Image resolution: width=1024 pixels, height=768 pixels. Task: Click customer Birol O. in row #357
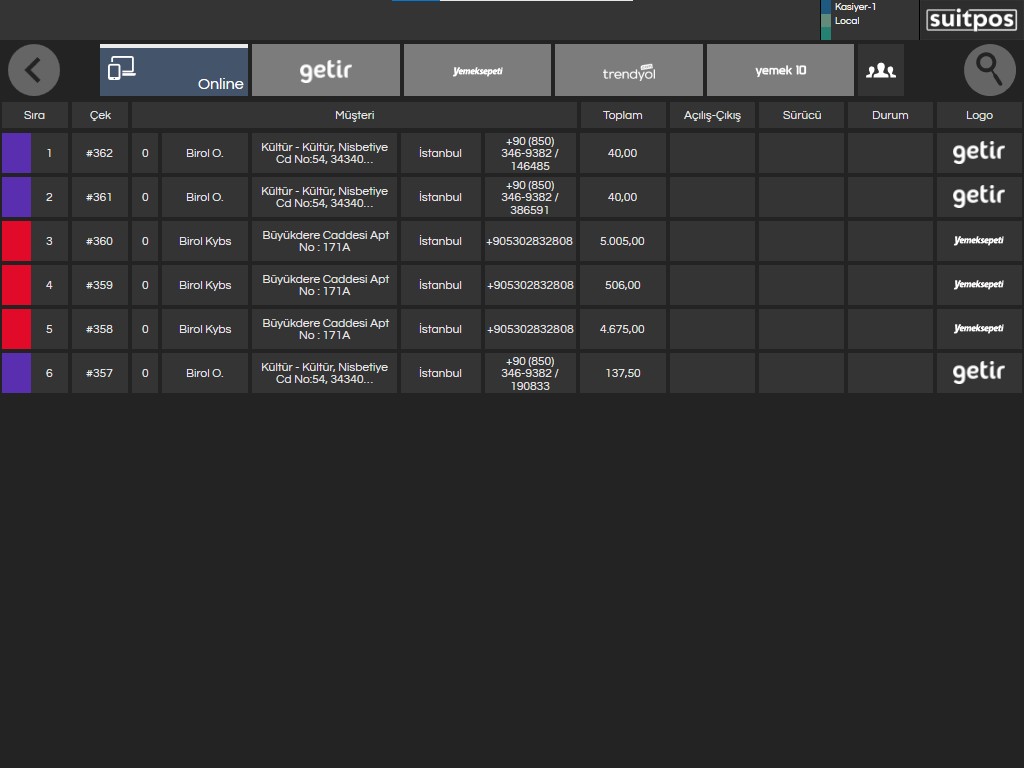[x=205, y=373]
